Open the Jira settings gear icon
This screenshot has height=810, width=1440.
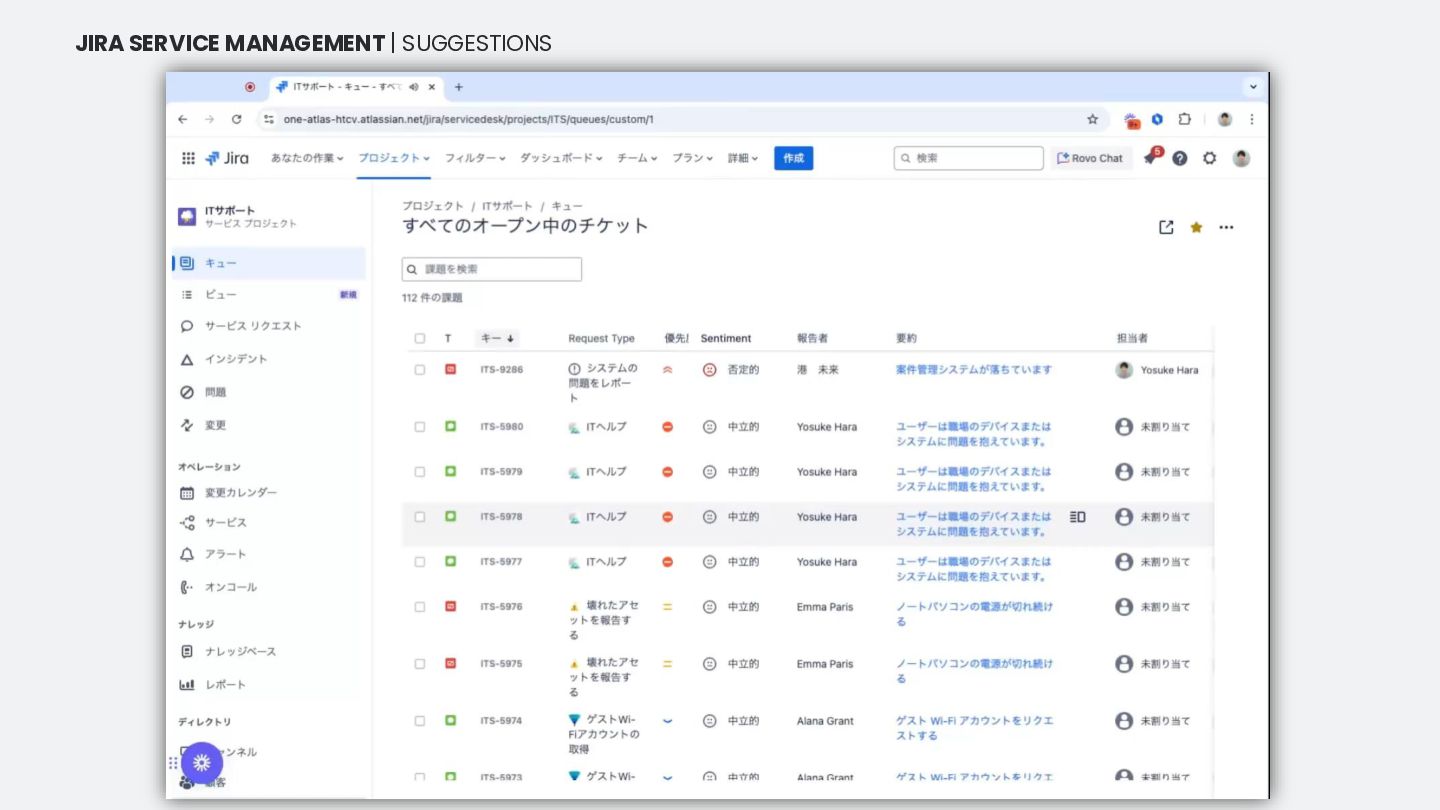1210,158
